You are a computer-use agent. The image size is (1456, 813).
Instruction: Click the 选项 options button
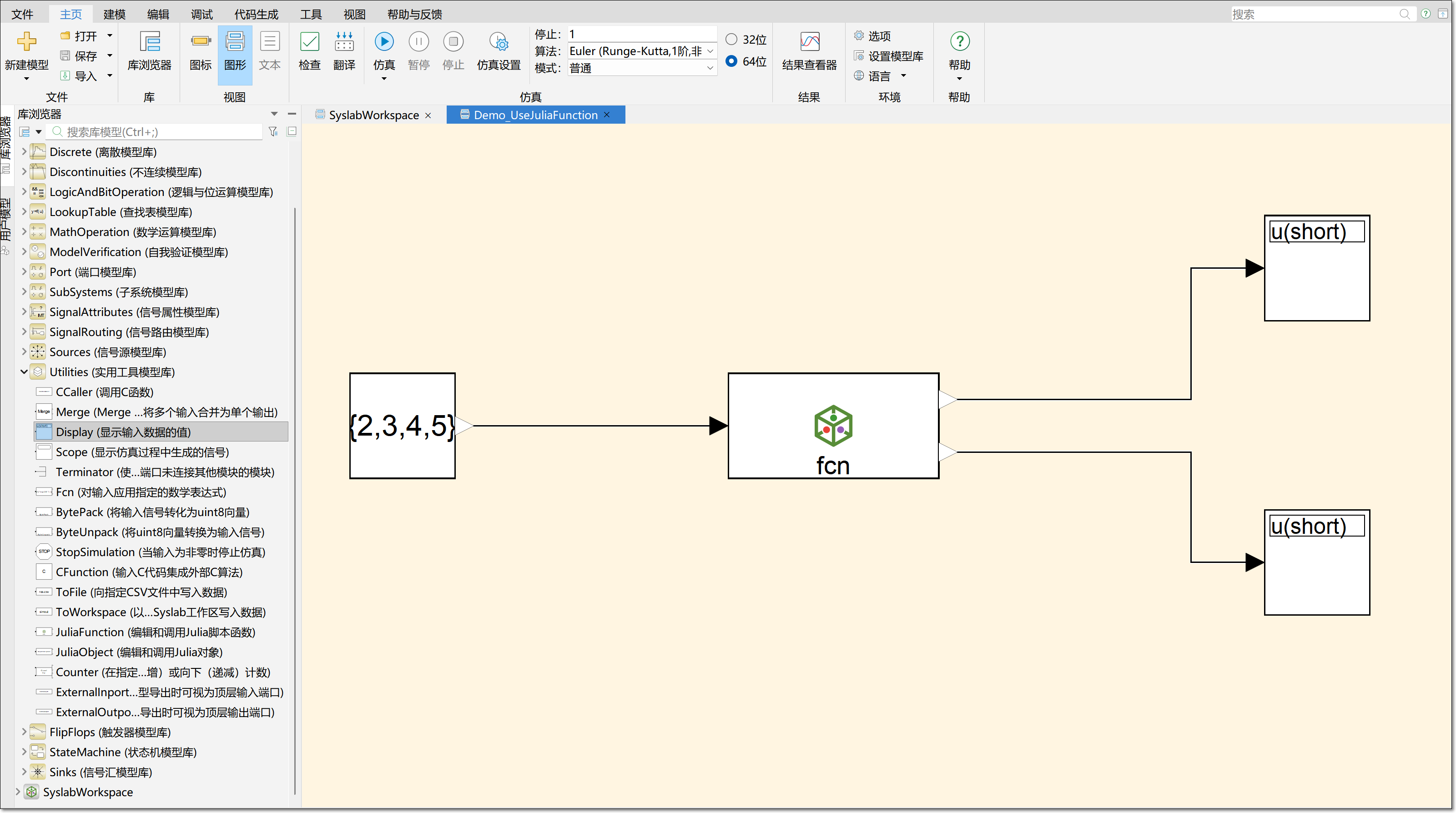(x=879, y=36)
